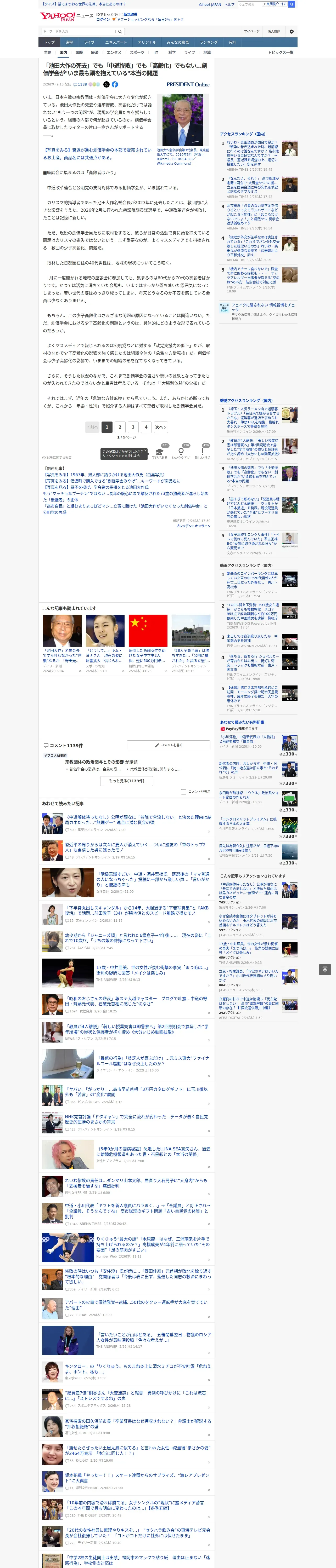Screen dimensions: 336x1568
Task: Click the magnifier icon beside the keyword field
Action: 120,31
